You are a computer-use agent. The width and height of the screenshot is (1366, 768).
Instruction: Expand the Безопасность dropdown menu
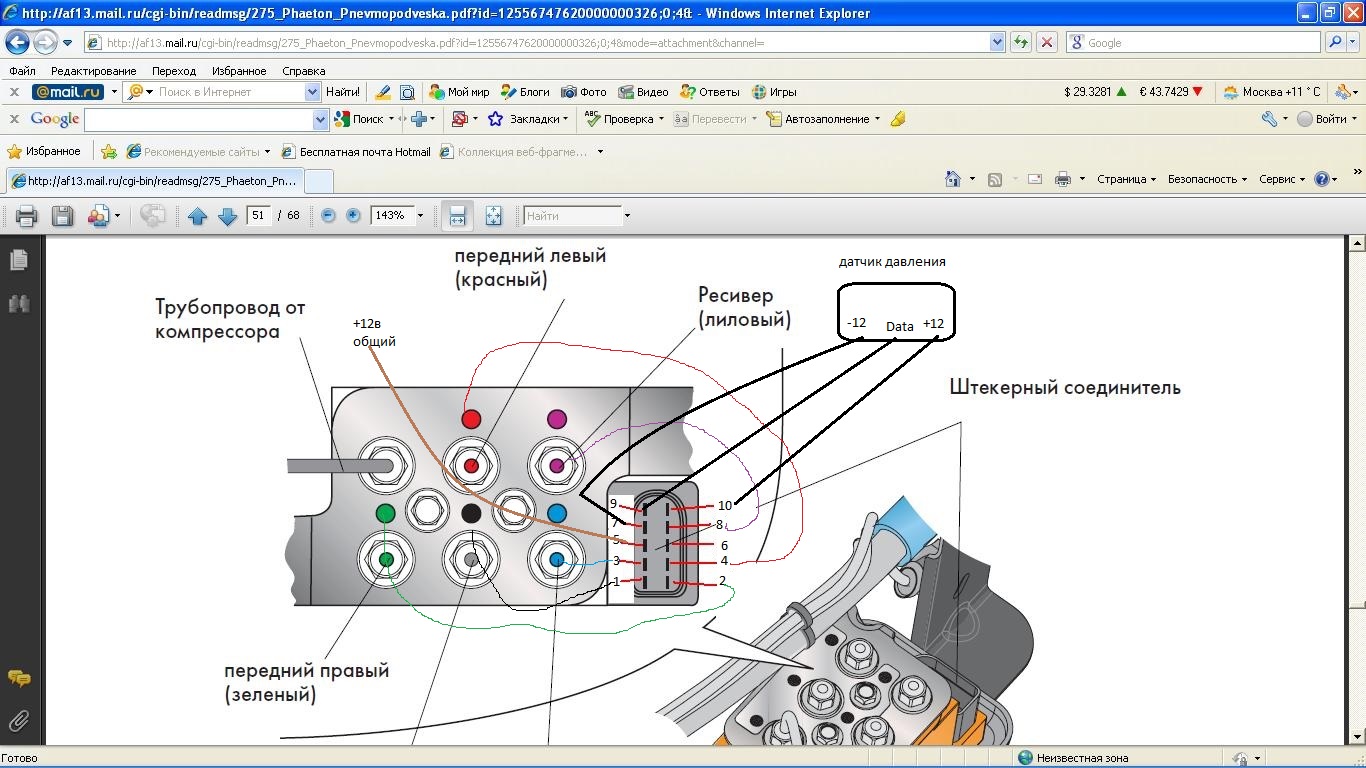click(1207, 179)
